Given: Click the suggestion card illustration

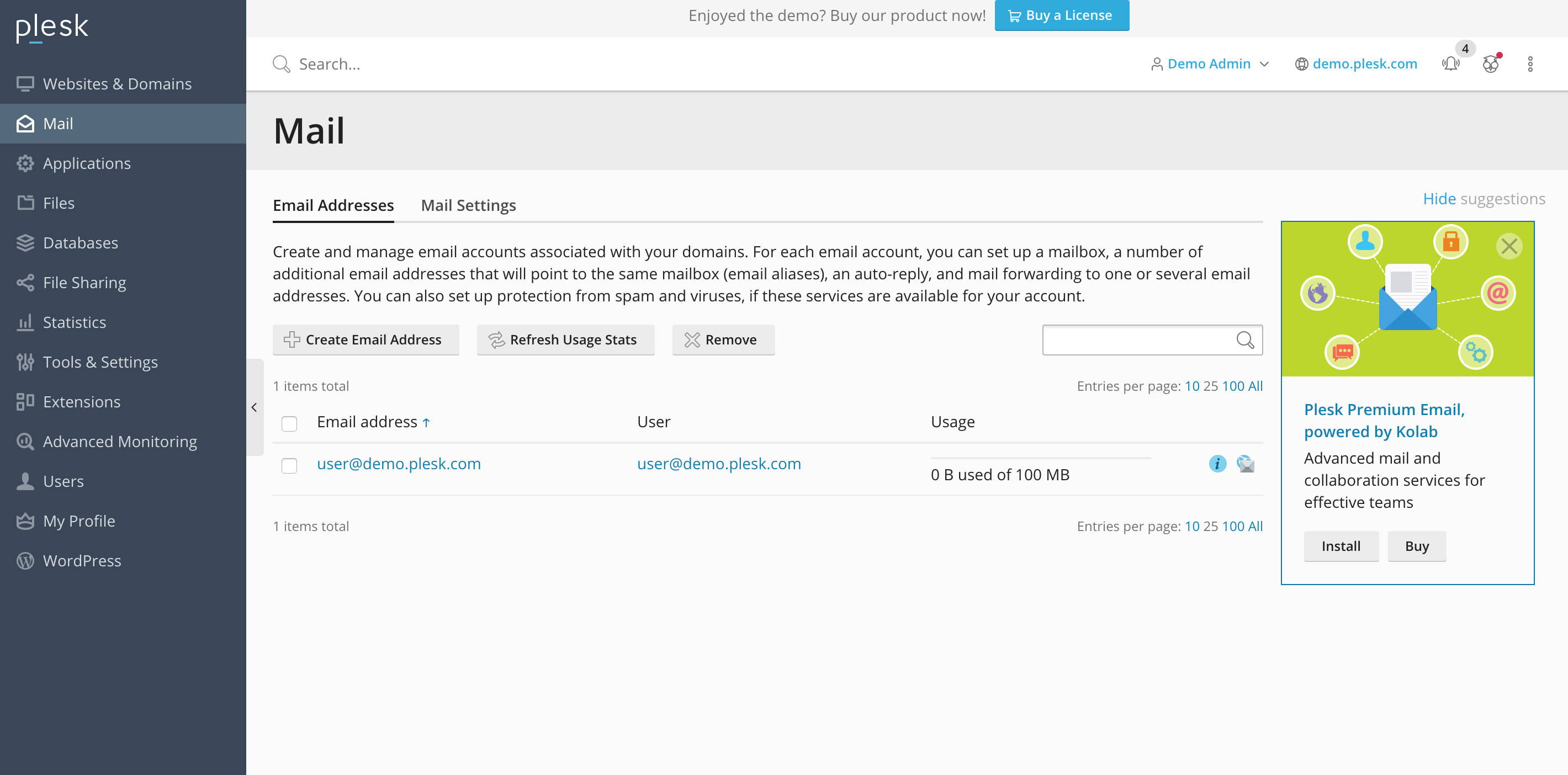Looking at the screenshot, I should (1407, 299).
